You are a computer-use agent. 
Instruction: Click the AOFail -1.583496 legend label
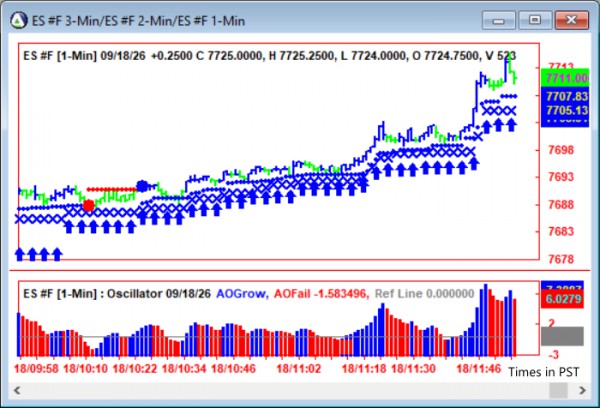pyautogui.click(x=321, y=294)
